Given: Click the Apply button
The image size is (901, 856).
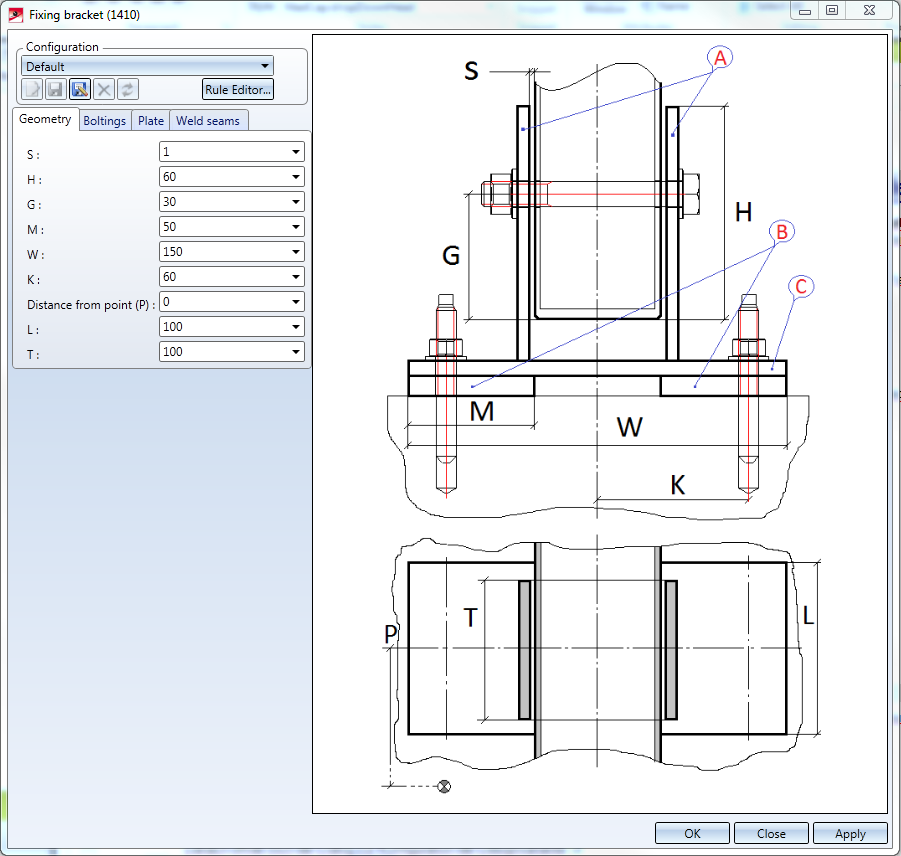Looking at the screenshot, I should [850, 833].
